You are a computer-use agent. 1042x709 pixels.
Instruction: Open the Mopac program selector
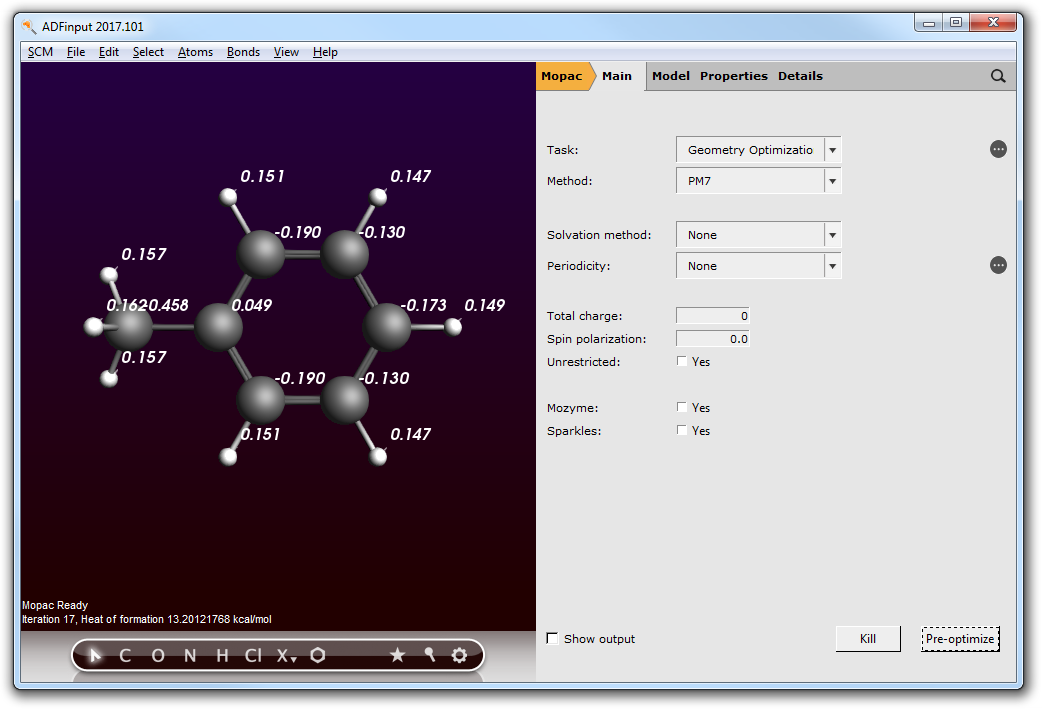click(562, 76)
